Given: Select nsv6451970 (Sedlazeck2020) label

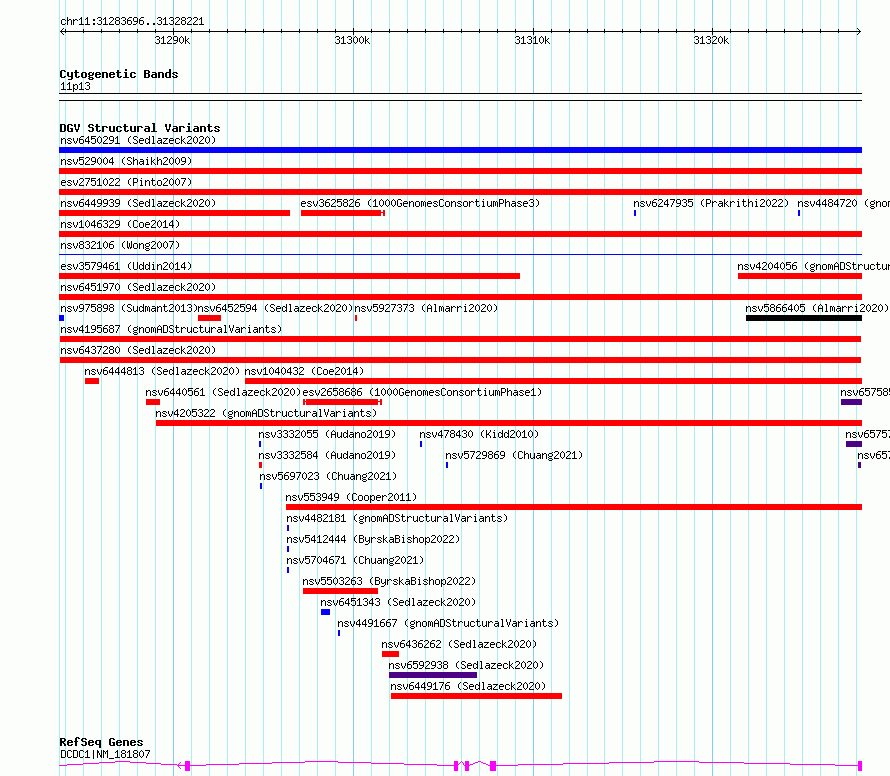Looking at the screenshot, I should pos(138,287).
